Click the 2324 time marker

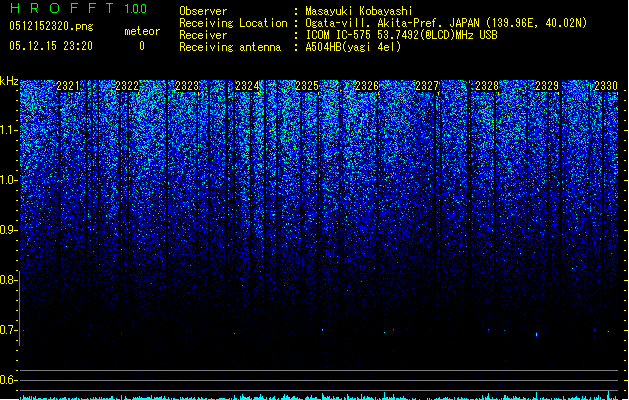point(247,86)
